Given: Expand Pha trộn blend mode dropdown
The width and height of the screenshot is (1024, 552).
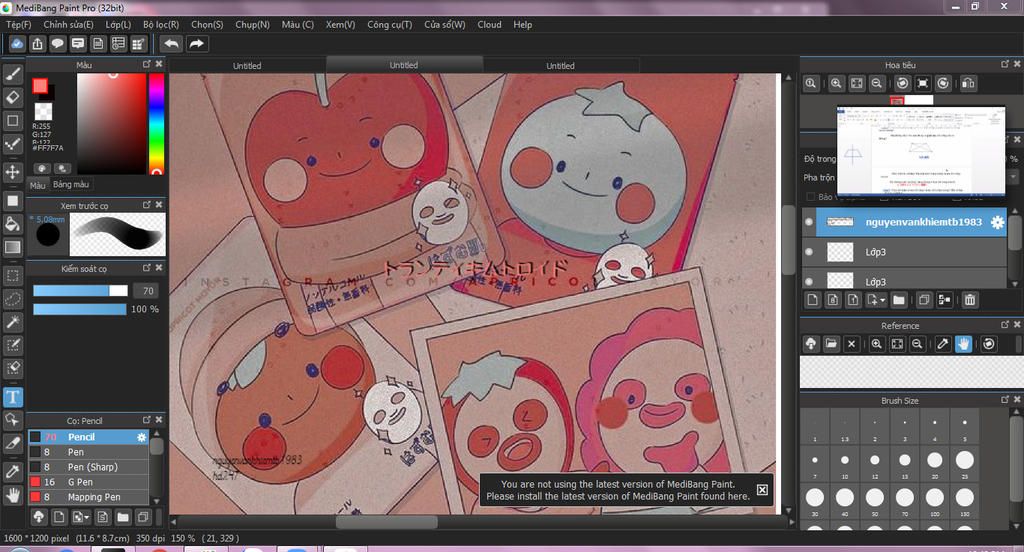Looking at the screenshot, I should click(1012, 177).
